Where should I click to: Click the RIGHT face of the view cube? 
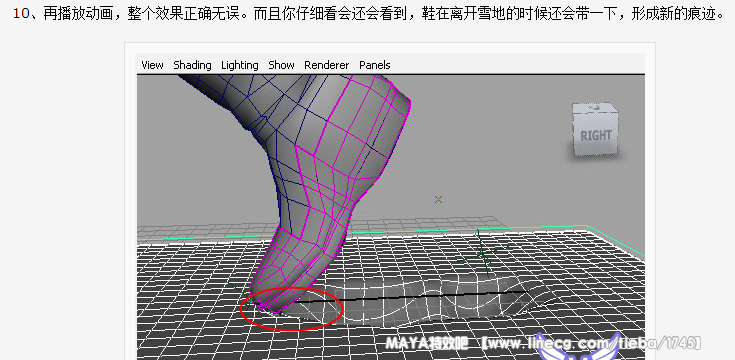click(596, 135)
